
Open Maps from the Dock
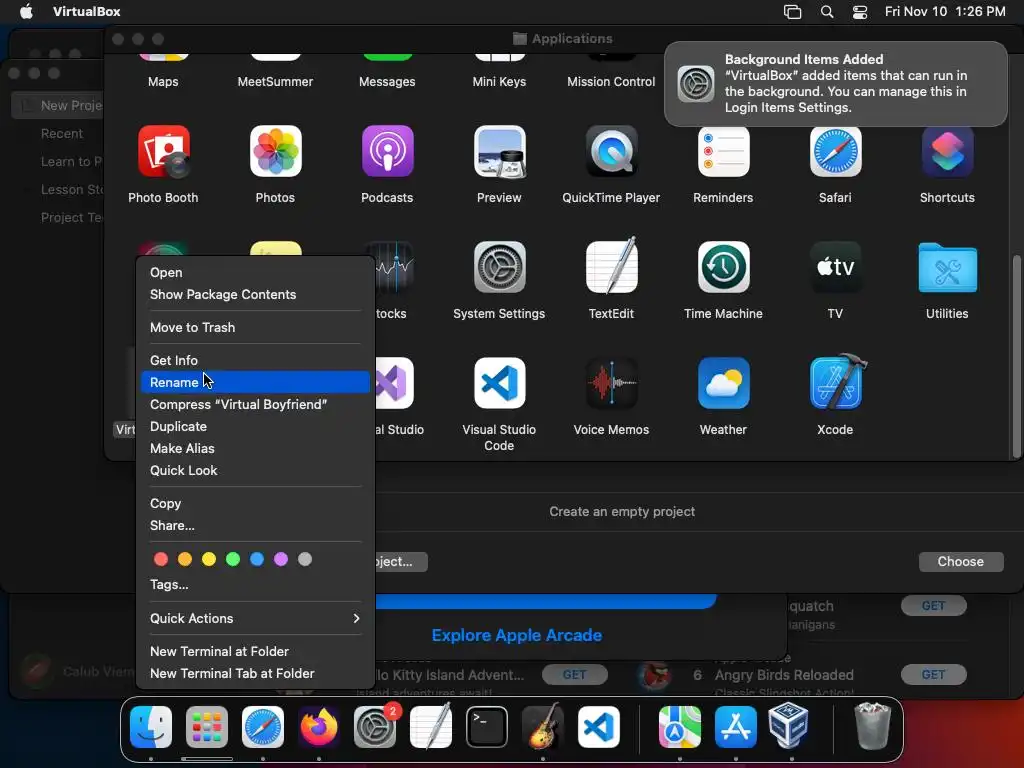680,727
